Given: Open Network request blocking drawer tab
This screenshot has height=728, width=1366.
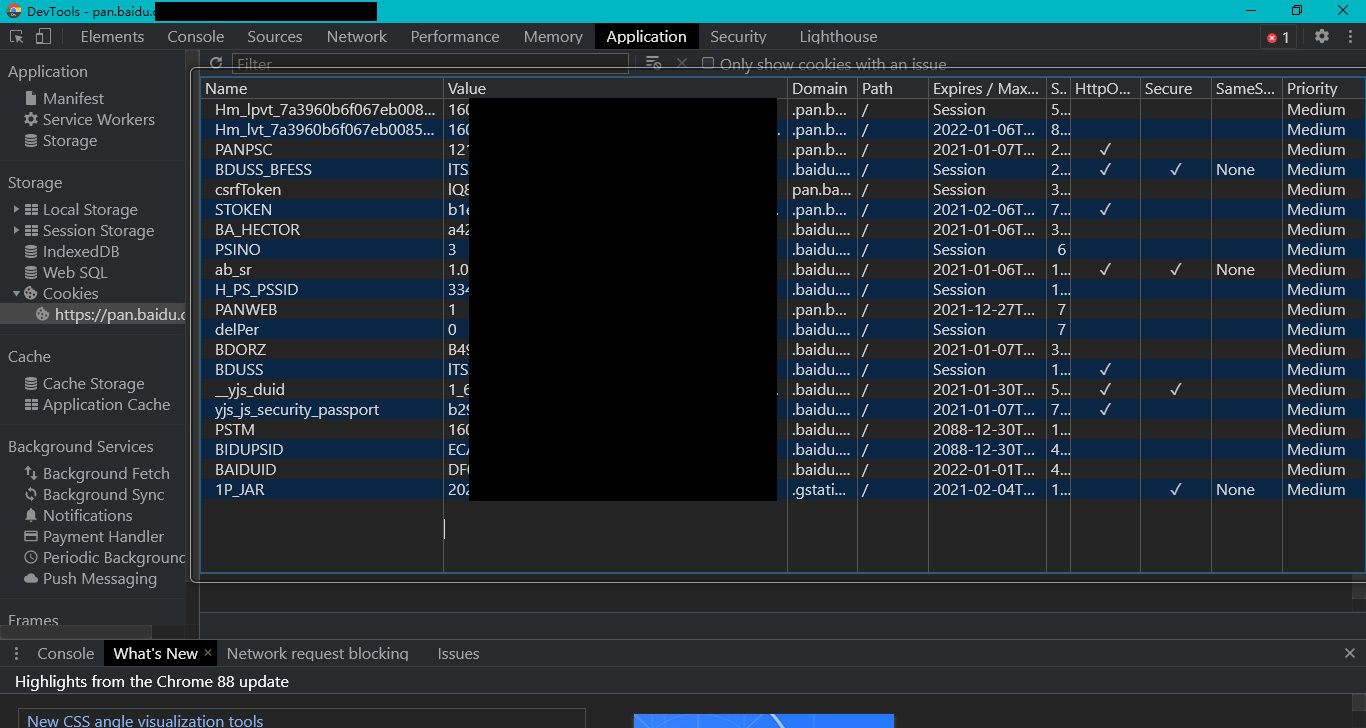Looking at the screenshot, I should [317, 653].
